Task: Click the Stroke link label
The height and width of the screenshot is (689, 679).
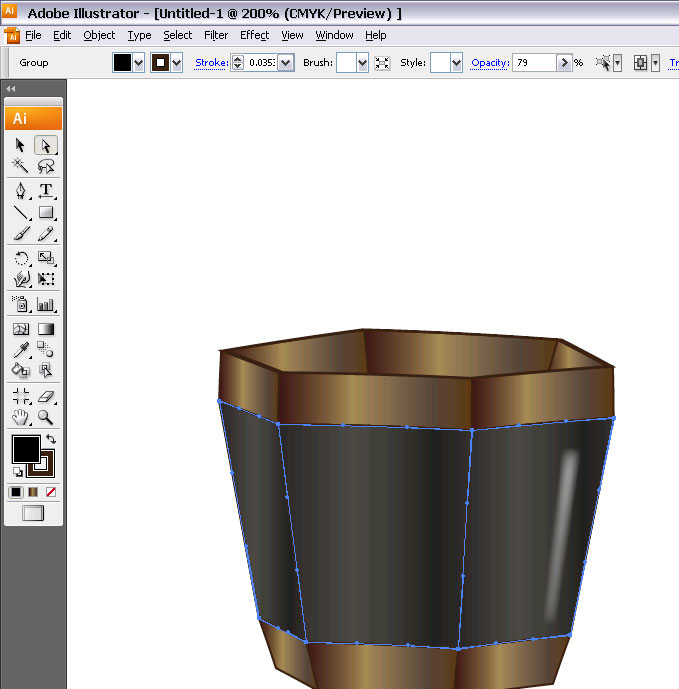Action: point(211,63)
